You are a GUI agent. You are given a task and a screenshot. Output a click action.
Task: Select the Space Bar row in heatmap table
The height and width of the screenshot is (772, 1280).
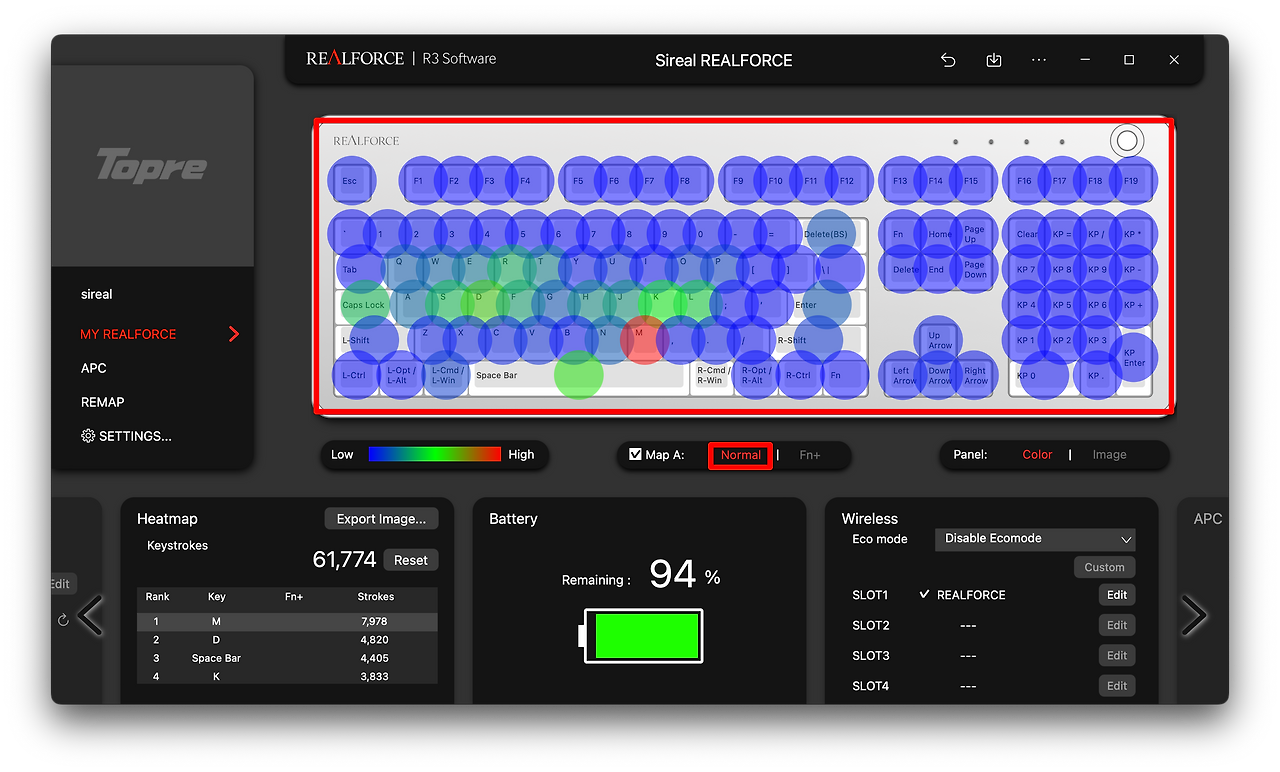click(287, 658)
